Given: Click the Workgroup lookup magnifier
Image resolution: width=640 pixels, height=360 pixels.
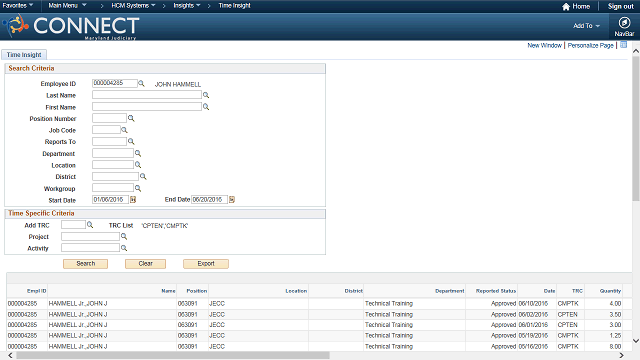Looking at the screenshot, I should tap(138, 188).
